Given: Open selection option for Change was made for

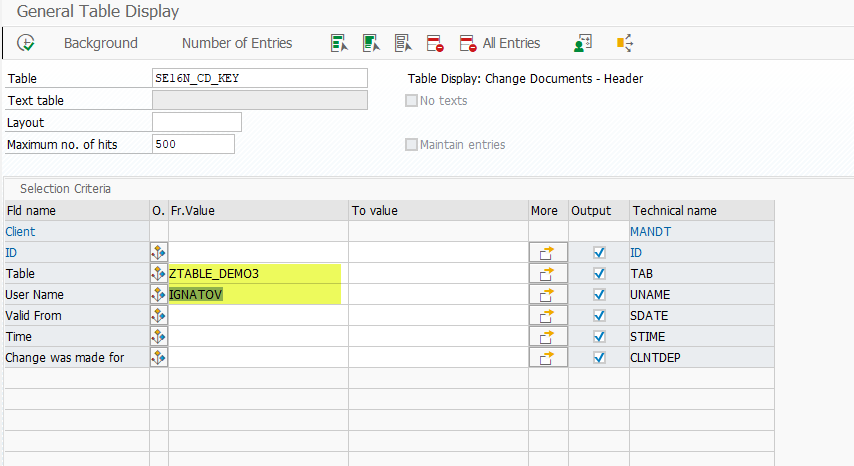Looking at the screenshot, I should (158, 357).
